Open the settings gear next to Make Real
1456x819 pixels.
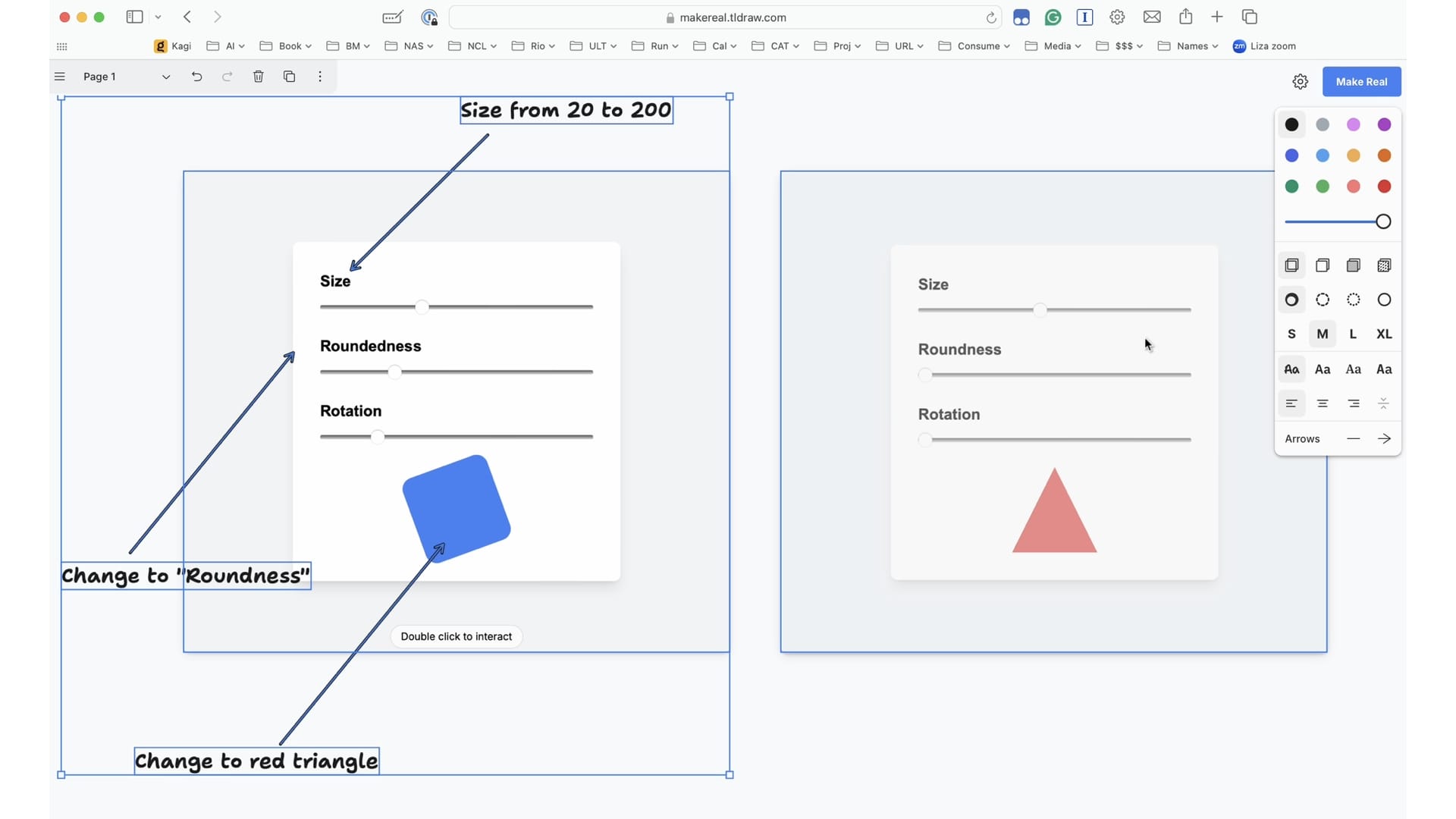click(x=1300, y=82)
